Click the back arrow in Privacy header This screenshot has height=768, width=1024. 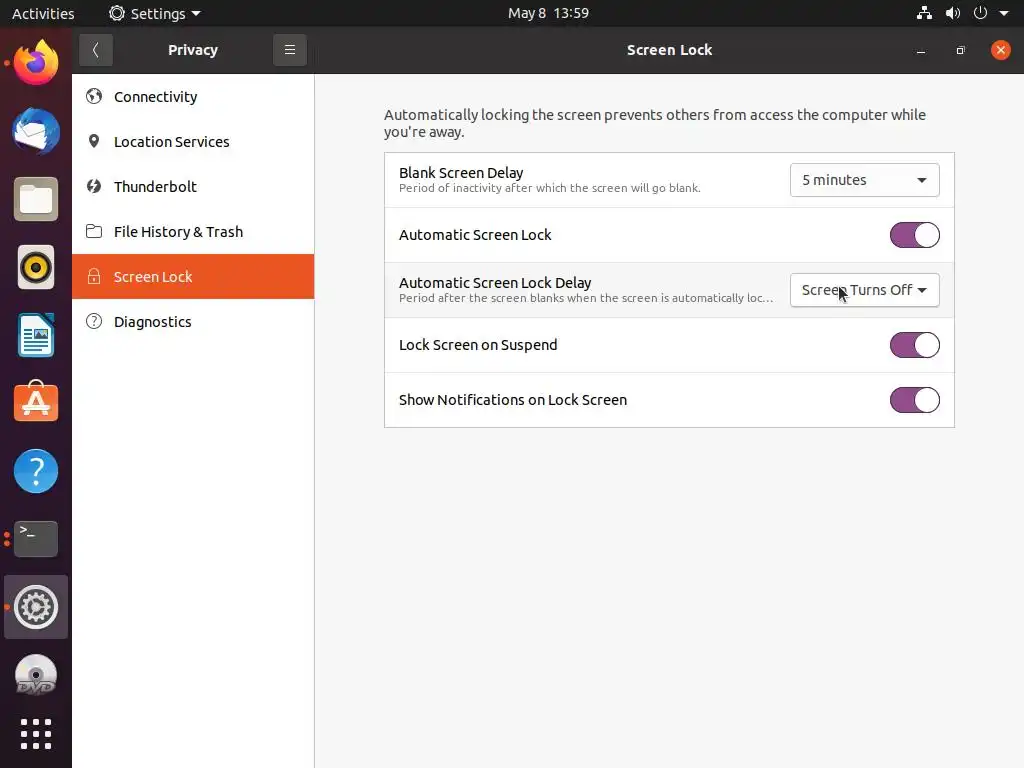(95, 50)
